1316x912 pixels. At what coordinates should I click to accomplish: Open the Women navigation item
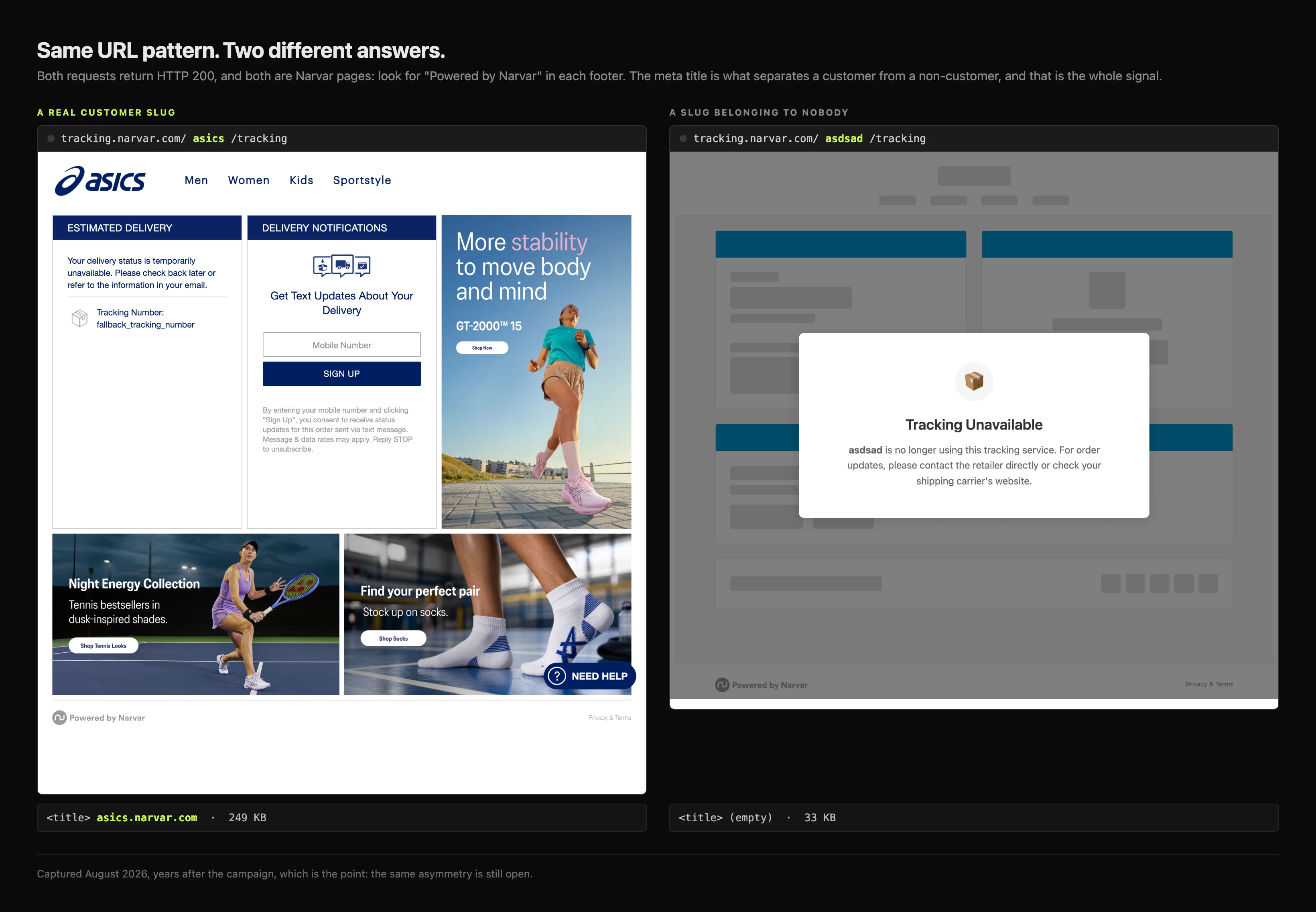click(248, 180)
